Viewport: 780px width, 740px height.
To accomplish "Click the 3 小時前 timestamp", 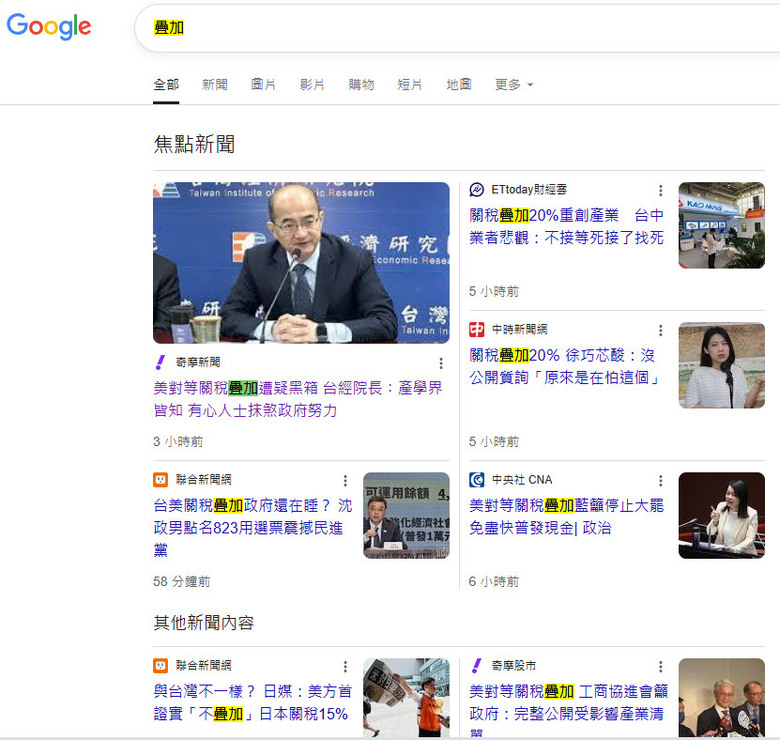I will [x=178, y=442].
